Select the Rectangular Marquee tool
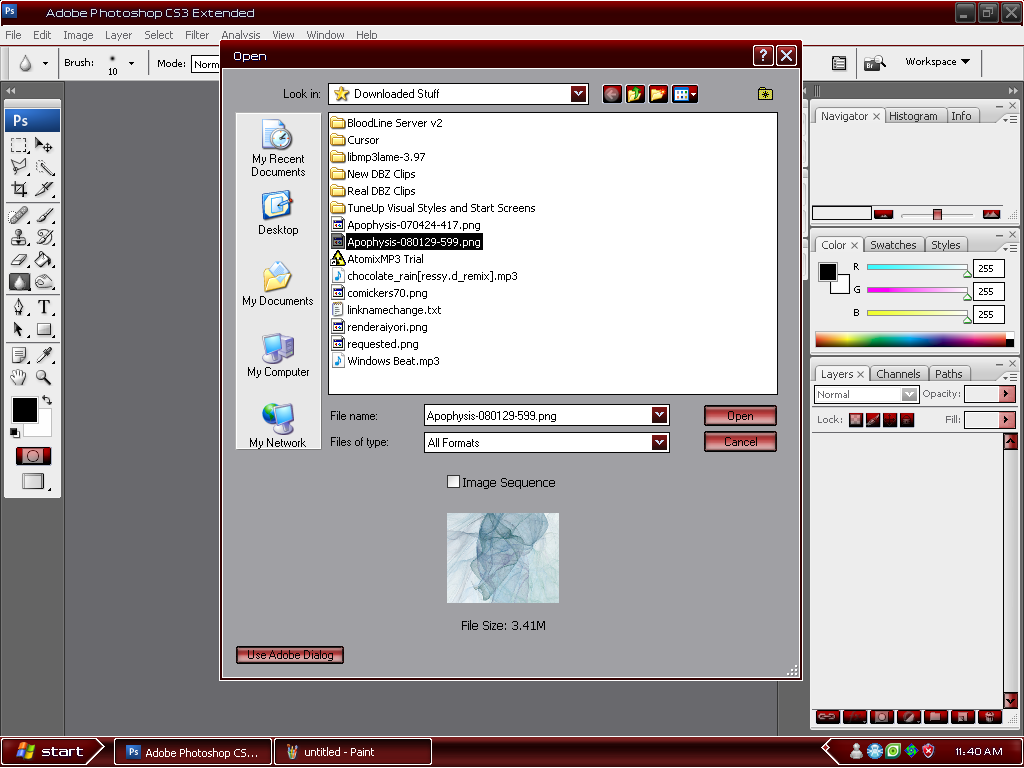The image size is (1024, 768). [x=19, y=145]
